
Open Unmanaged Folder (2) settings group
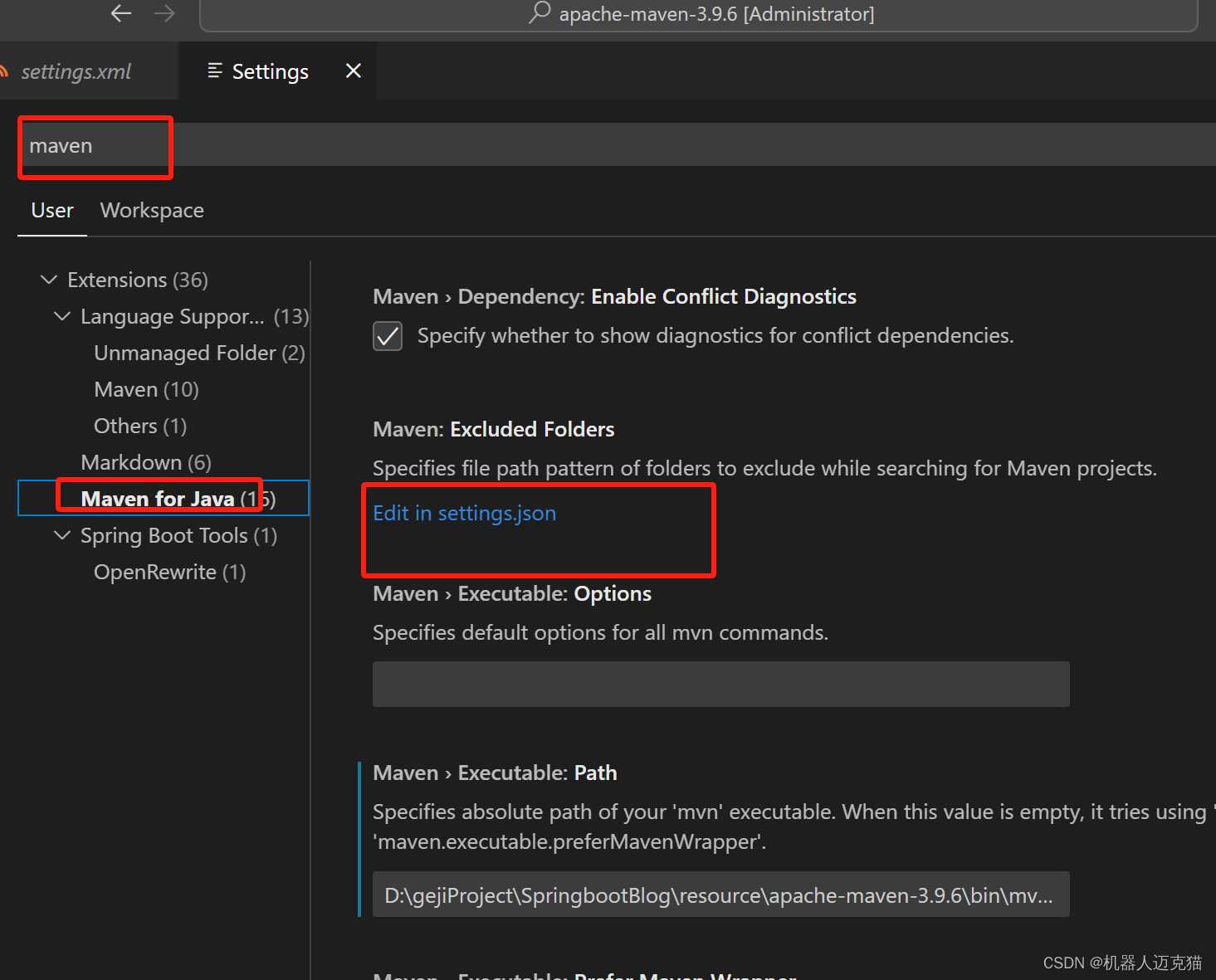click(199, 353)
